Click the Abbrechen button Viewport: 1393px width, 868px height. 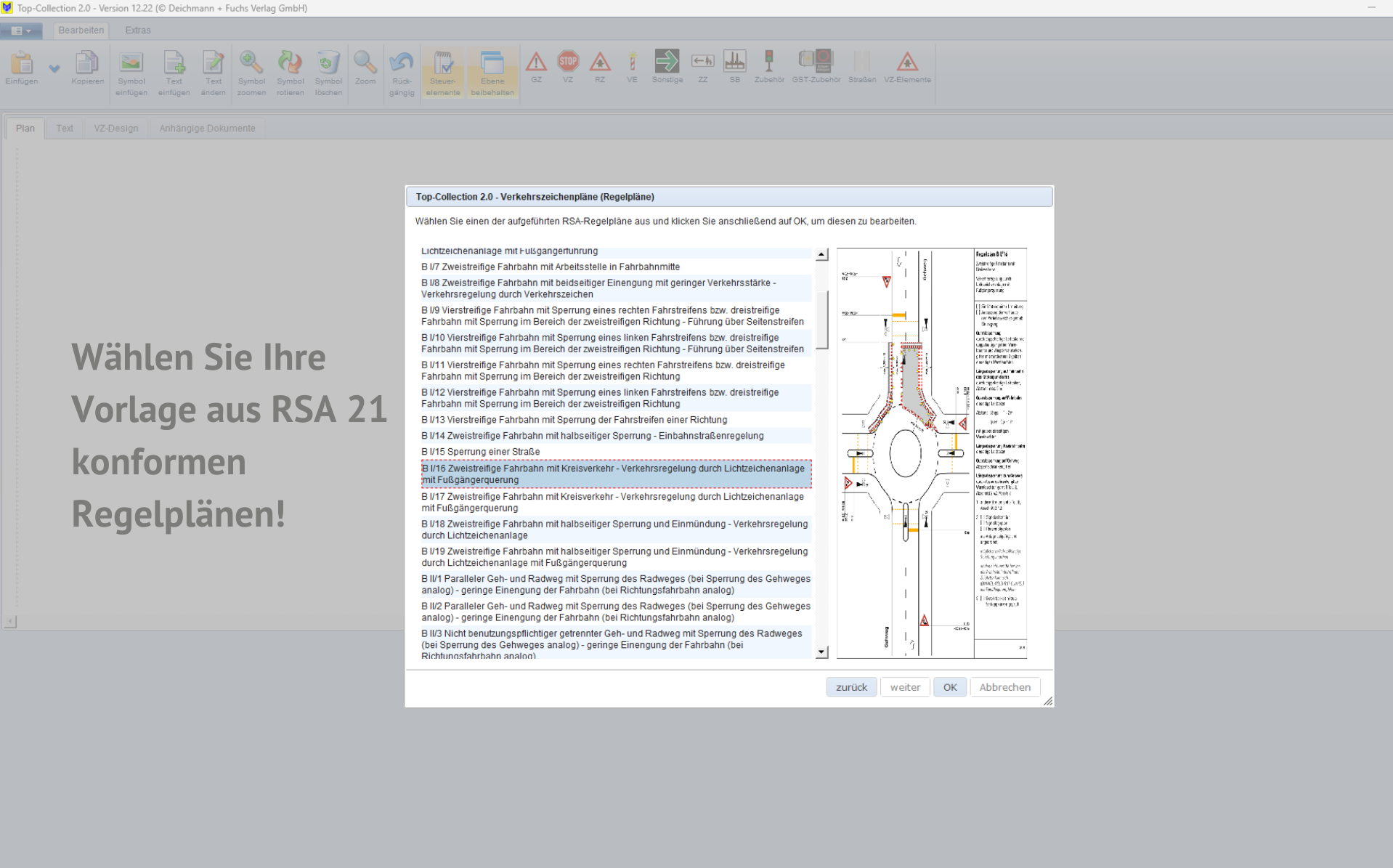(1004, 687)
